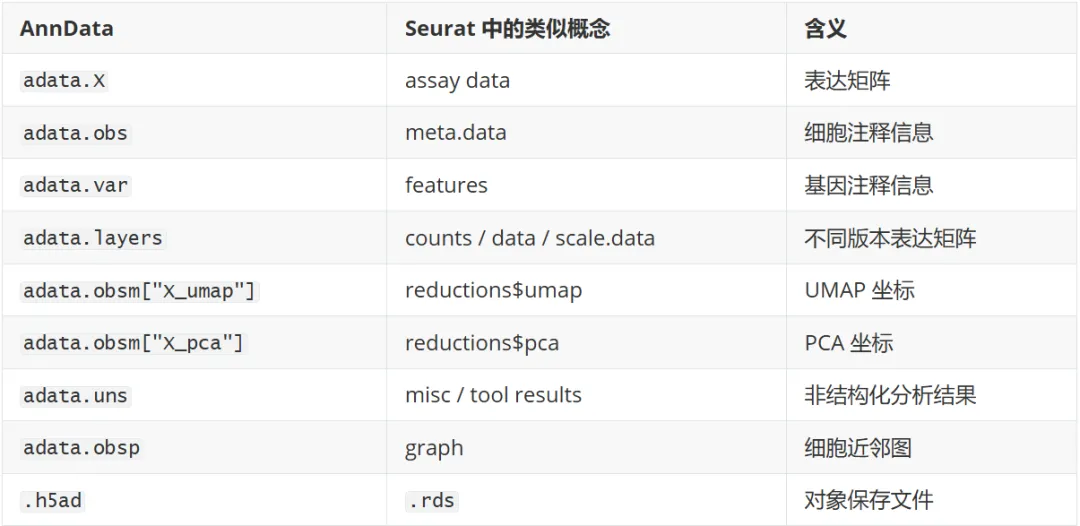Viewport: 1080px width, 526px height.
Task: Select the 表达矩阵 cell
Action: pyautogui.click(x=847, y=81)
